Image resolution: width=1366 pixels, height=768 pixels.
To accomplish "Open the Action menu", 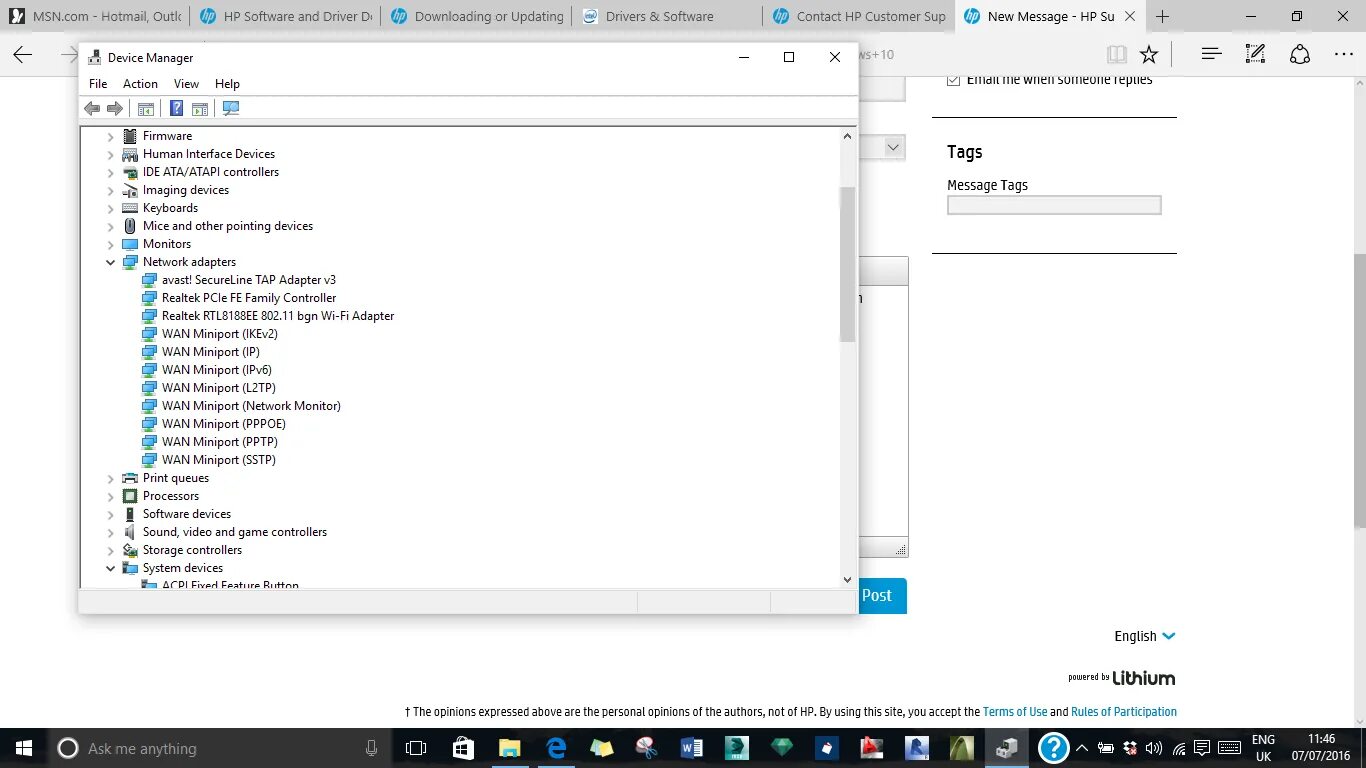I will (140, 84).
